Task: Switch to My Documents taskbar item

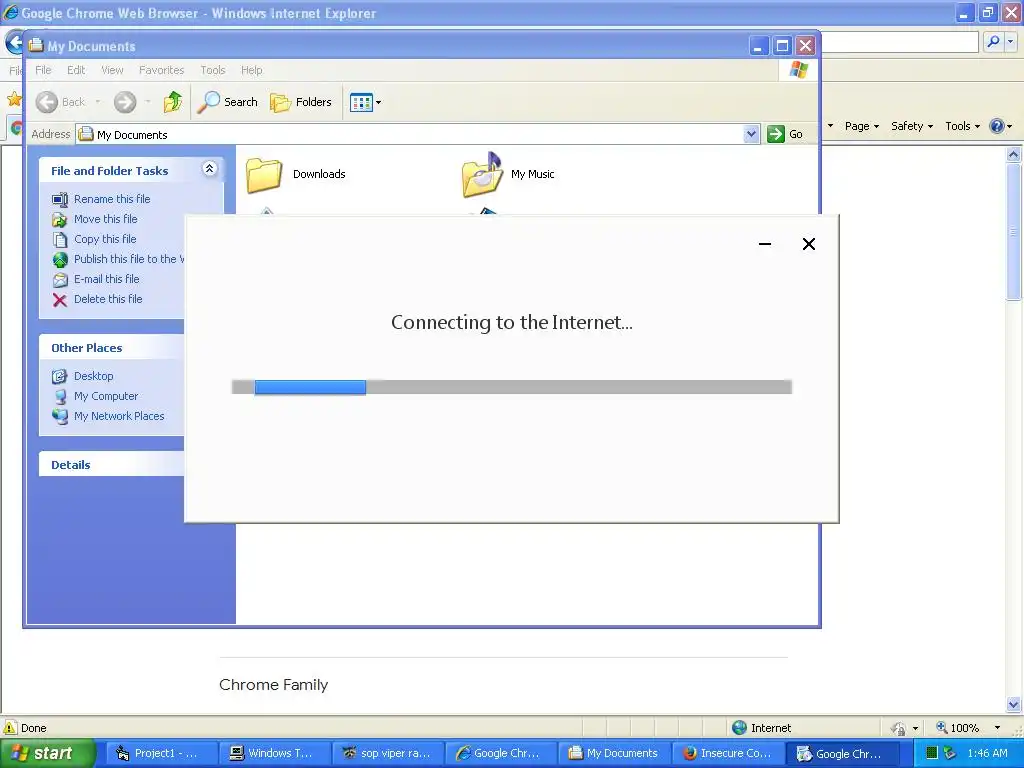Action: pyautogui.click(x=614, y=754)
